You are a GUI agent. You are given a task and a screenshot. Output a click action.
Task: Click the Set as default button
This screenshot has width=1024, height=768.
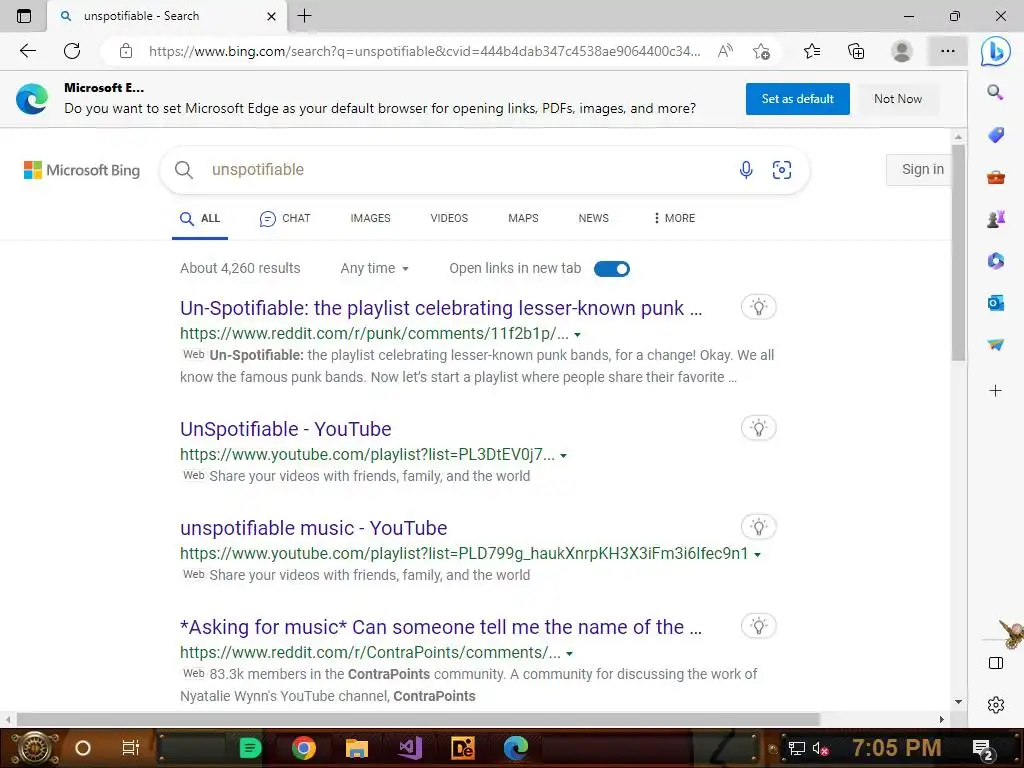coord(797,99)
